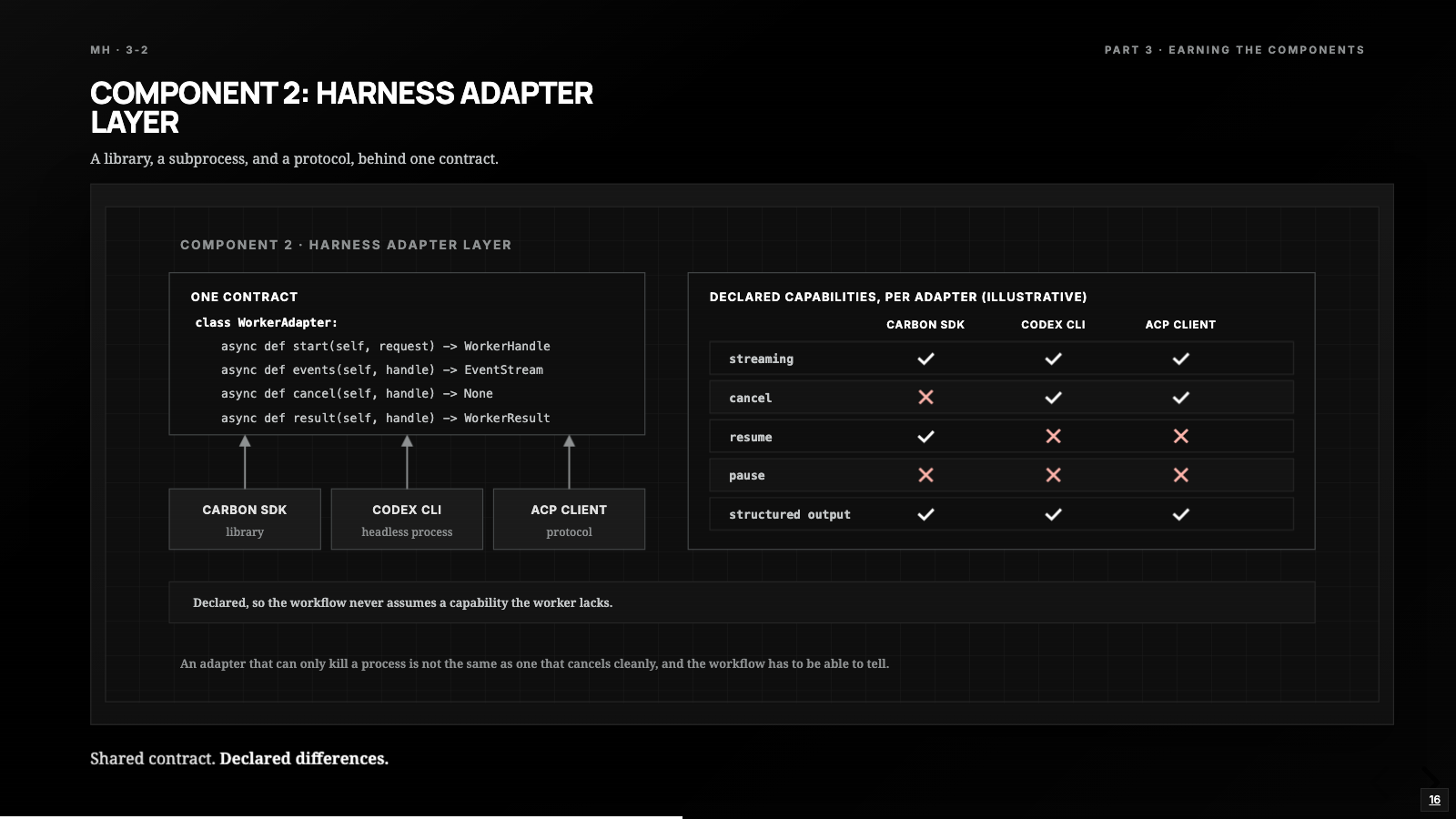Viewport: 1456px width, 819px height.
Task: Click the "class WorkerAdapter:" code line
Action: tap(266, 323)
